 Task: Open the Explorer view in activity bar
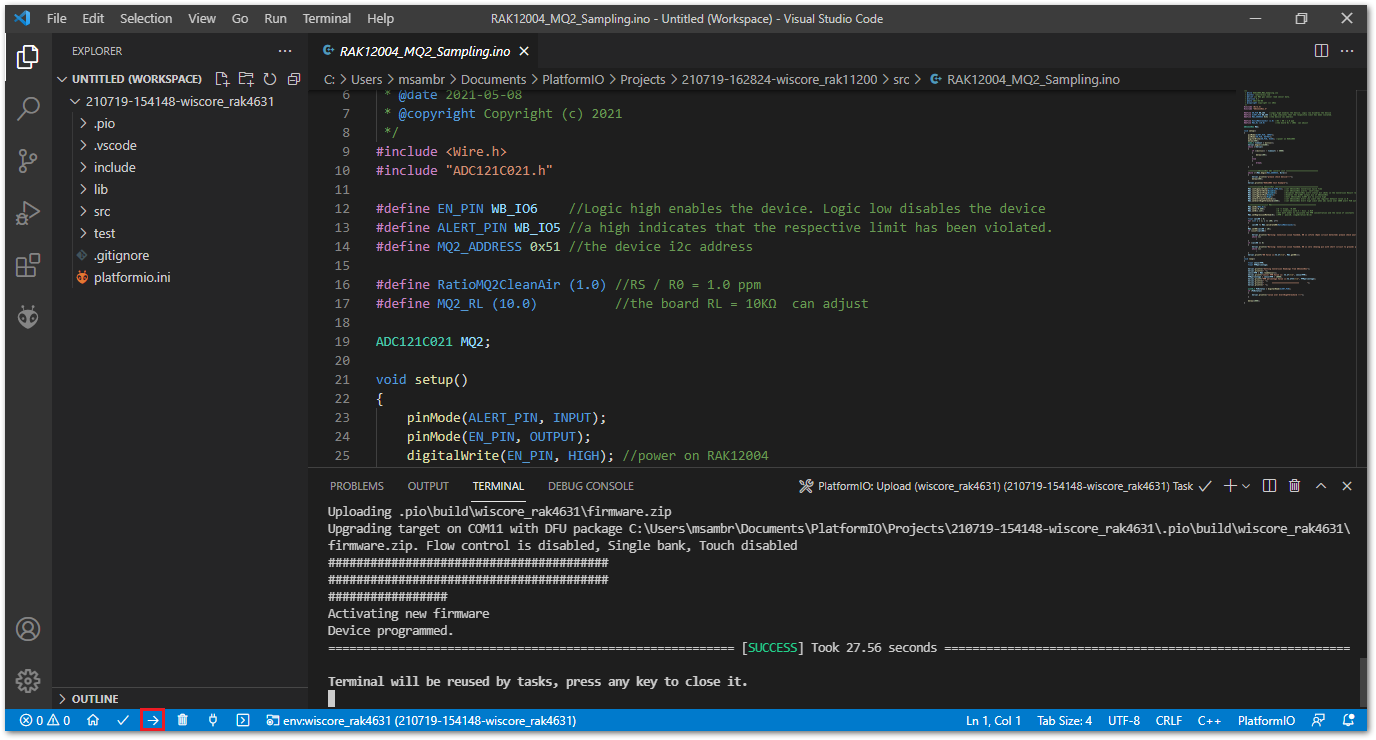[28, 57]
